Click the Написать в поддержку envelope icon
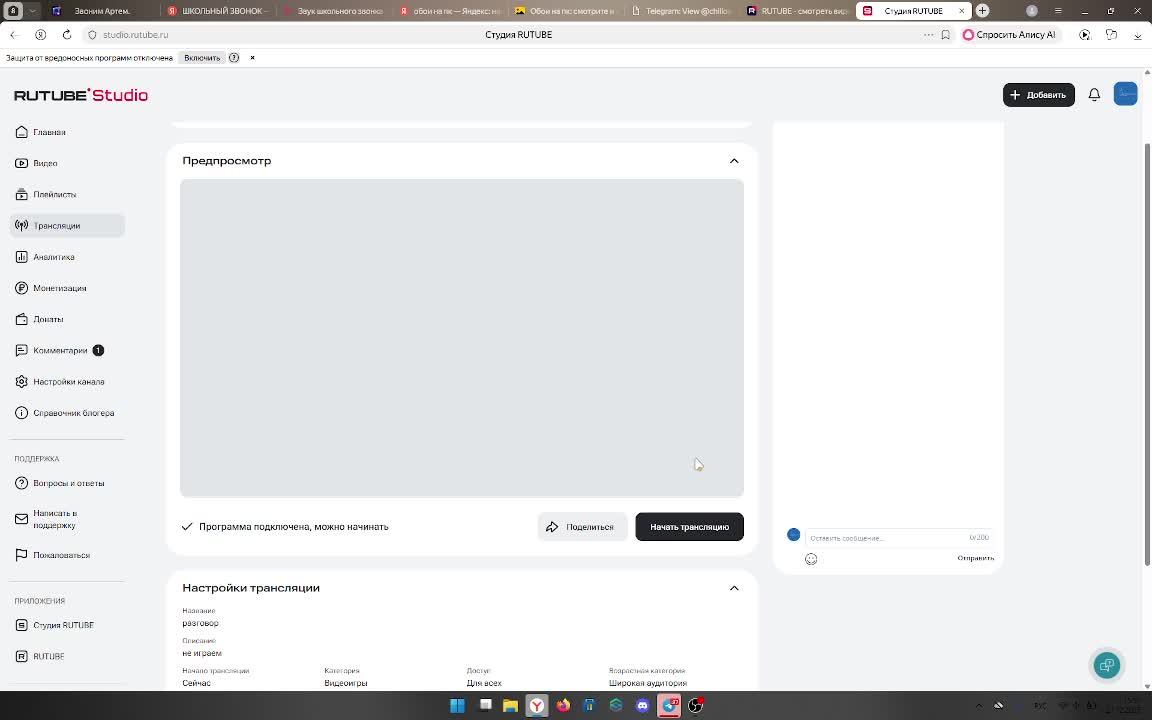Screen dimensions: 1152x720 coord(21,519)
